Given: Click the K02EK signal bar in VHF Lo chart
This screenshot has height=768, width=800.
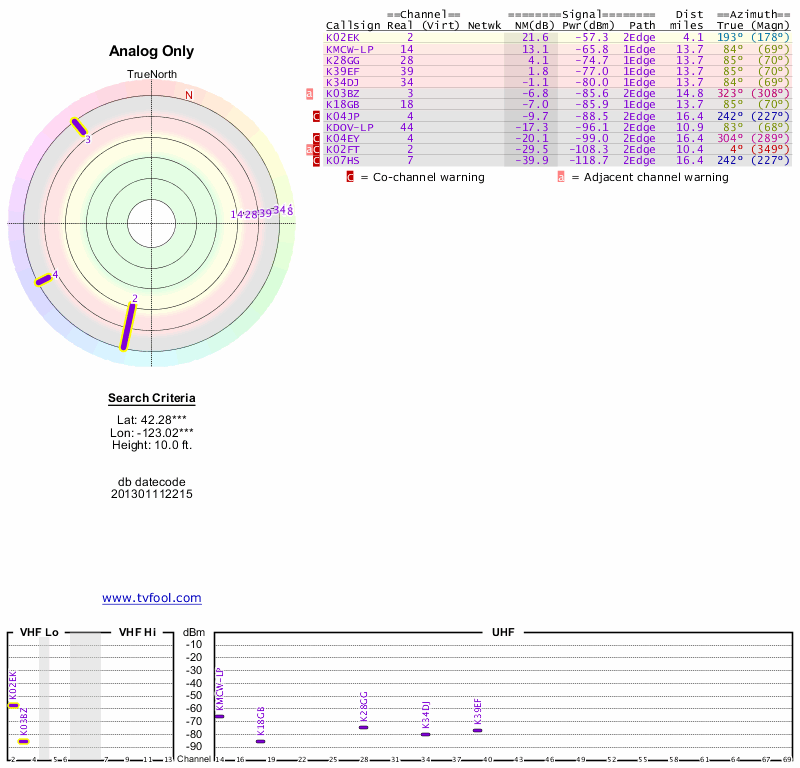Looking at the screenshot, I should pyautogui.click(x=13, y=706).
